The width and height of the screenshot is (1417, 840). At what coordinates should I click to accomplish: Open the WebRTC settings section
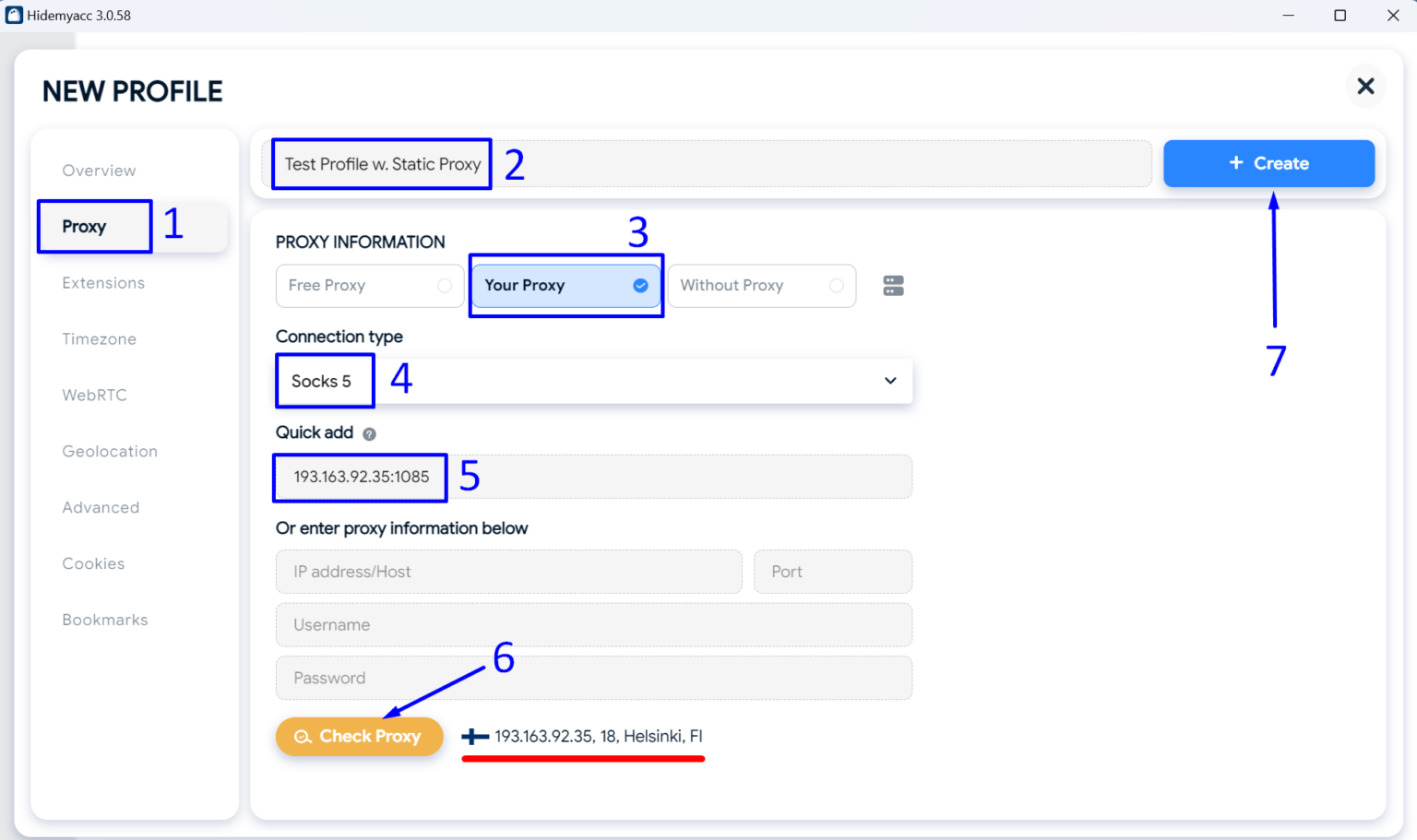pos(95,395)
